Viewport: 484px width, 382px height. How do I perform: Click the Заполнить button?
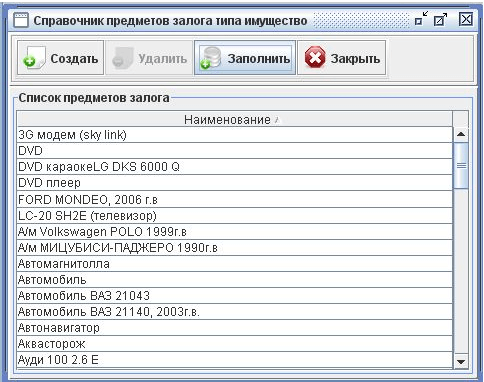245,58
